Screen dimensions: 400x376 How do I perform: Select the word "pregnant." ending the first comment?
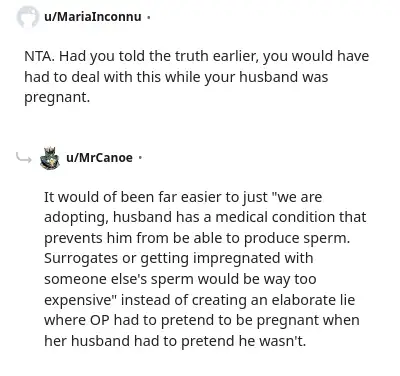tap(57, 98)
